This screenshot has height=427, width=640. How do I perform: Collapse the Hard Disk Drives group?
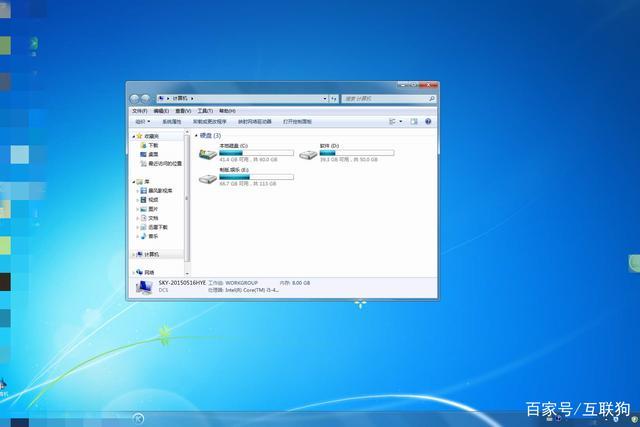pyautogui.click(x=196, y=134)
